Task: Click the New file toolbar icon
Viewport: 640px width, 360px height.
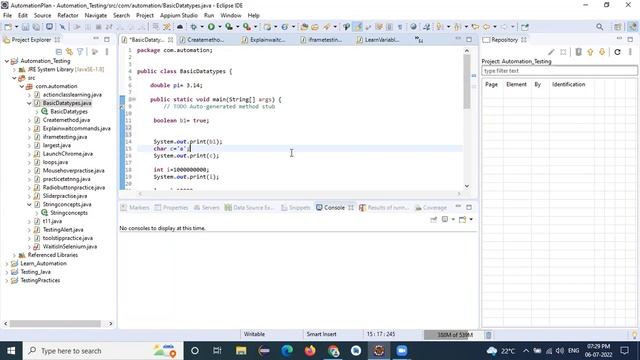Action: pyautogui.click(x=8, y=27)
